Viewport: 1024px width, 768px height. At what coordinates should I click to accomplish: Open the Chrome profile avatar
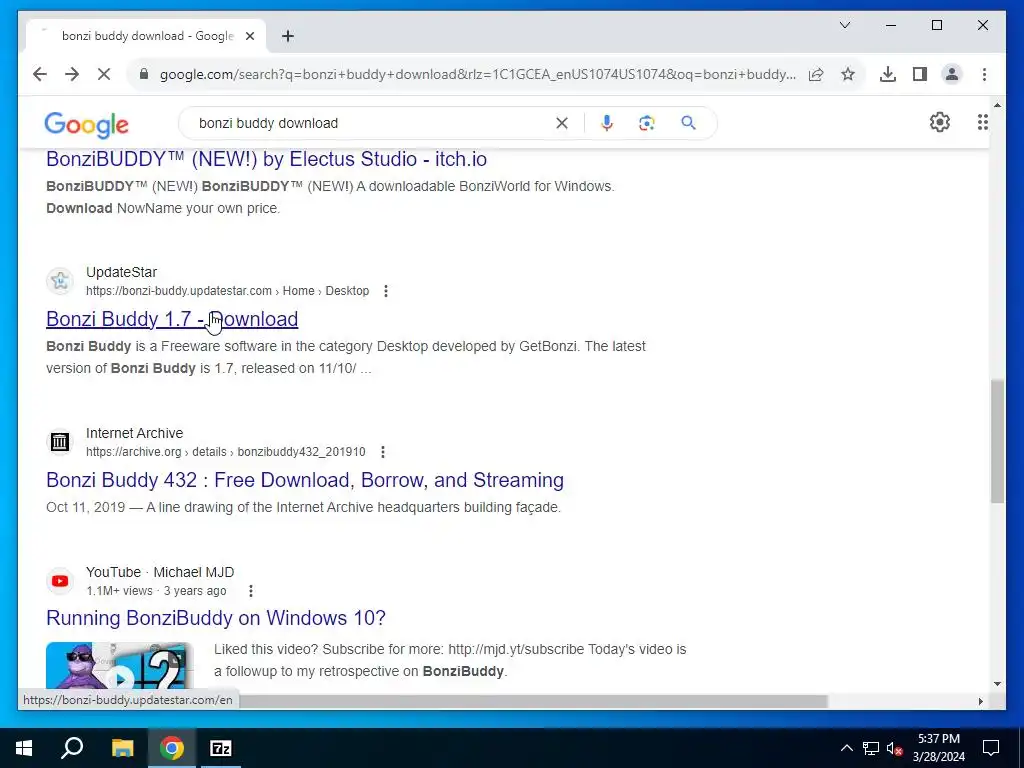pyautogui.click(x=952, y=74)
